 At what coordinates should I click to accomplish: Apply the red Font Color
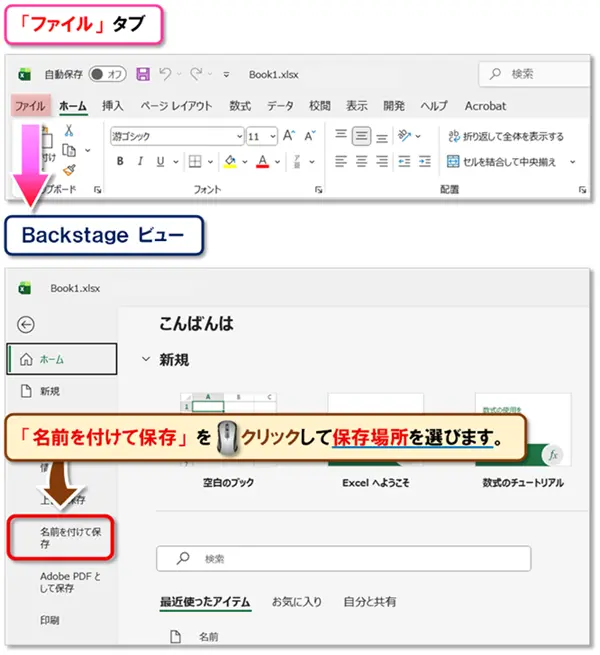pos(262,161)
